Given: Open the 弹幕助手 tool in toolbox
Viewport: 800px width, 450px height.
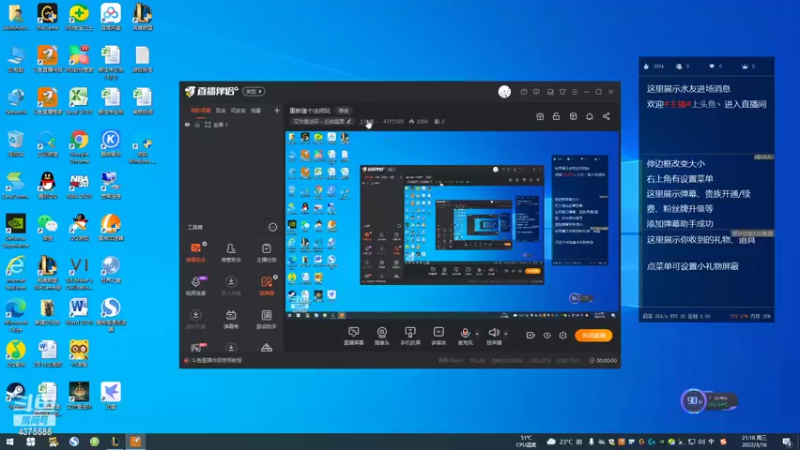Looking at the screenshot, I should (x=195, y=252).
